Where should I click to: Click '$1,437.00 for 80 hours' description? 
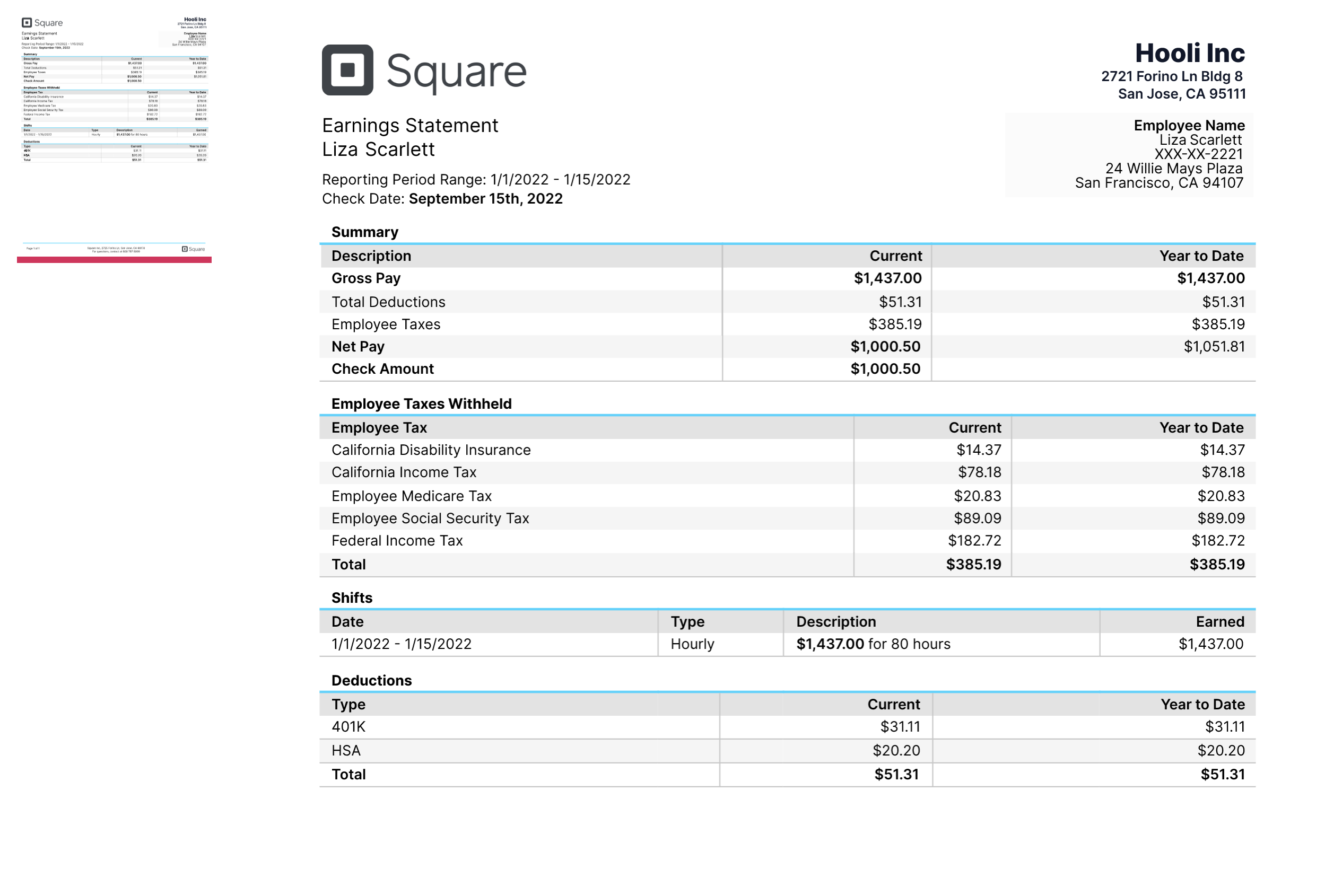pos(873,644)
